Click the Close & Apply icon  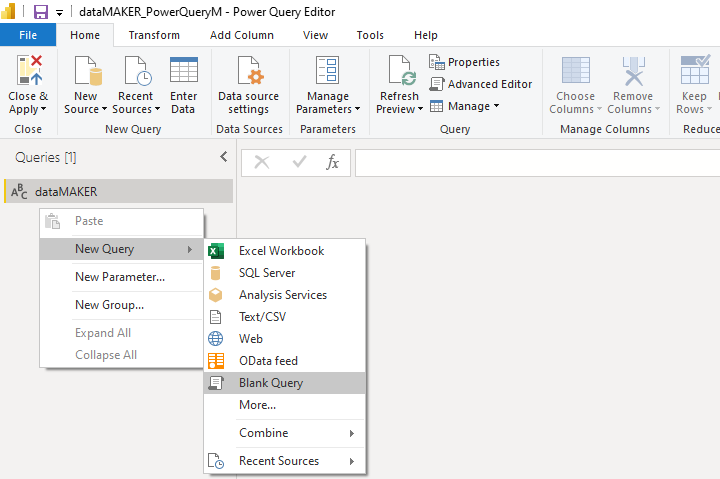pos(29,70)
